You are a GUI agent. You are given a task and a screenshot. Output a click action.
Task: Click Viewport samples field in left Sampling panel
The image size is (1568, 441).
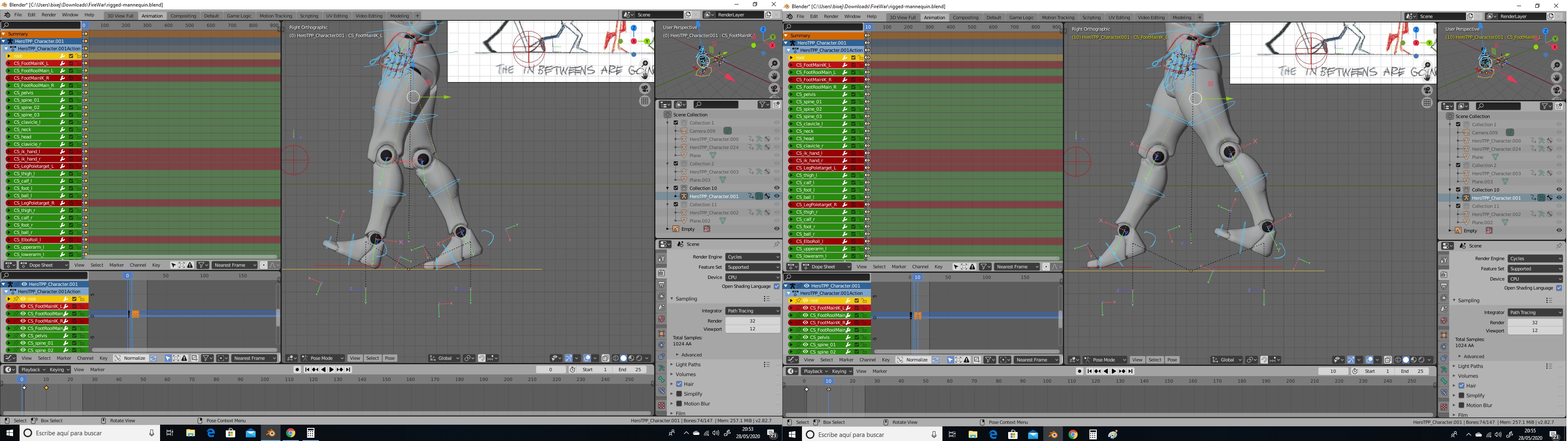[x=752, y=329]
